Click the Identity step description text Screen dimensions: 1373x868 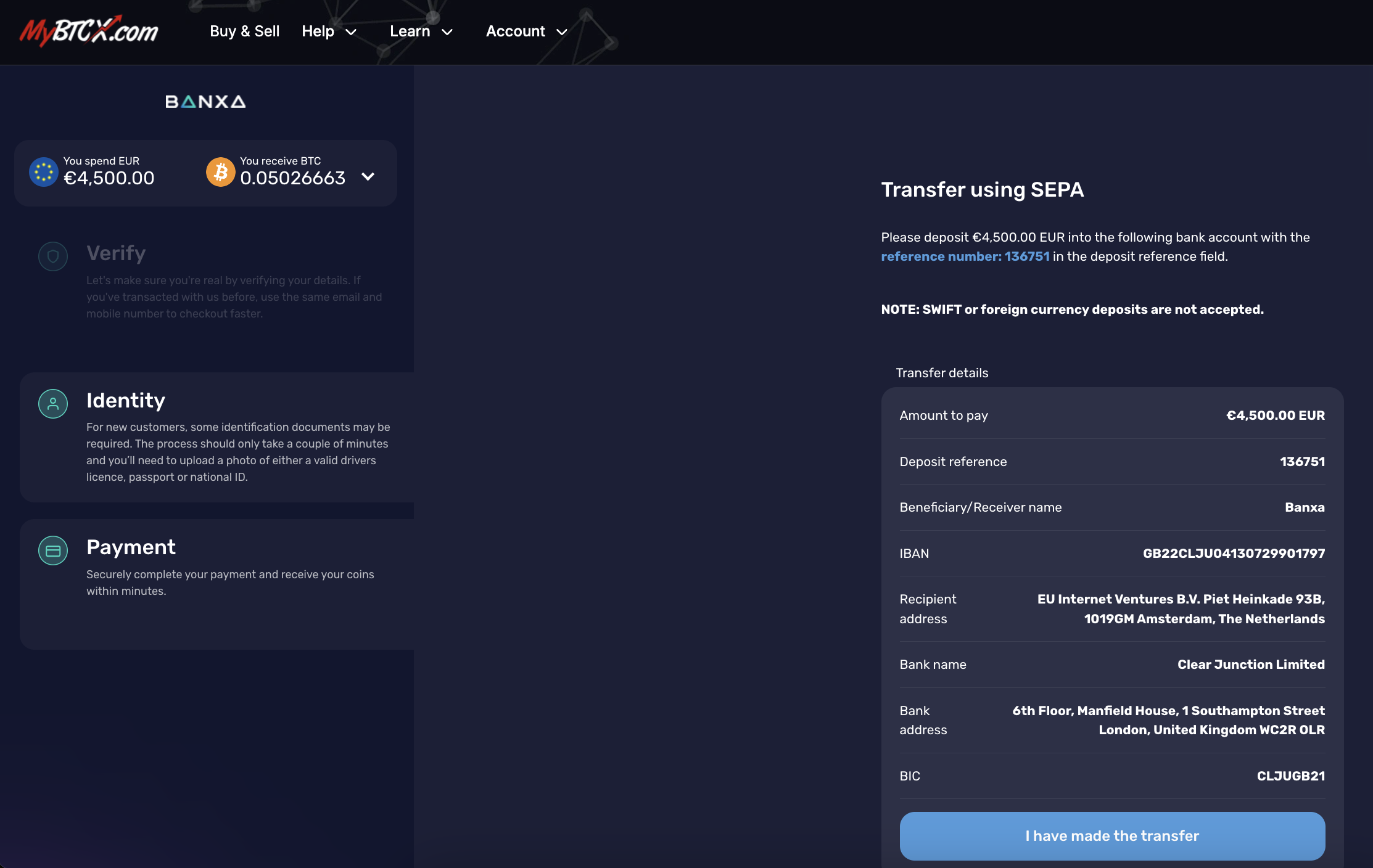coord(238,452)
